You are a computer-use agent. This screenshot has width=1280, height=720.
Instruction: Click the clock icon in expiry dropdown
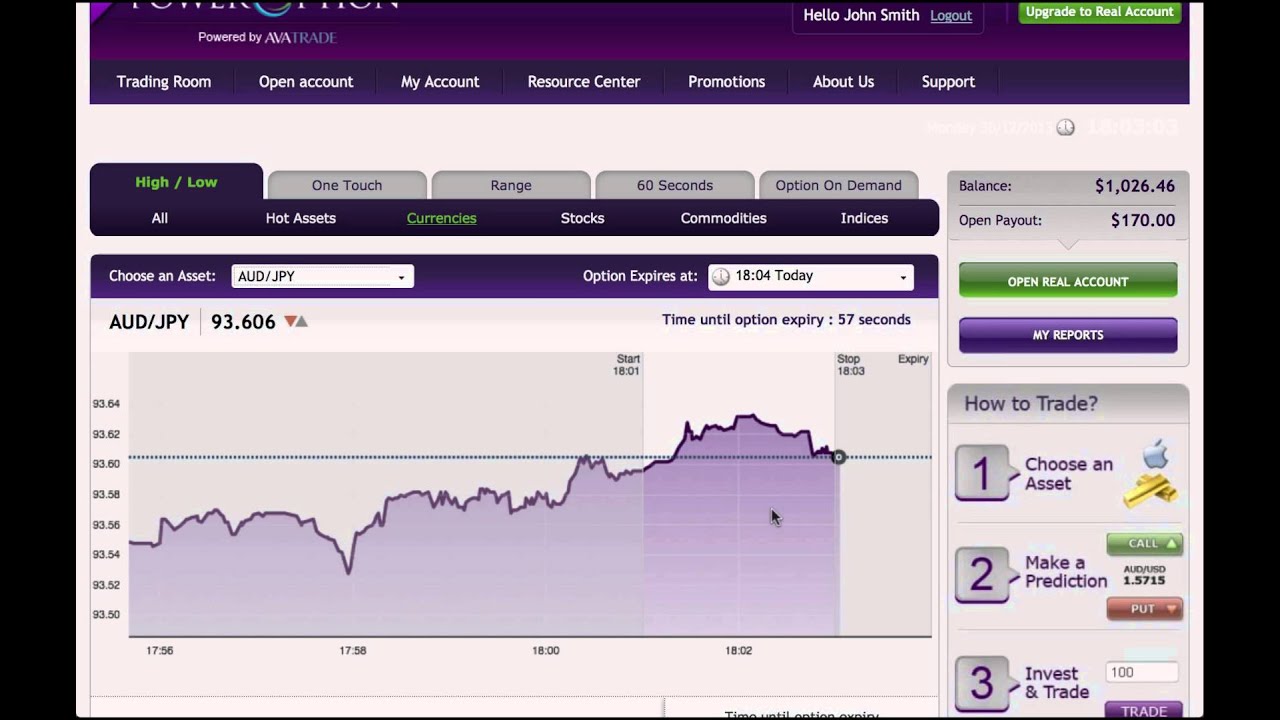[x=720, y=277]
